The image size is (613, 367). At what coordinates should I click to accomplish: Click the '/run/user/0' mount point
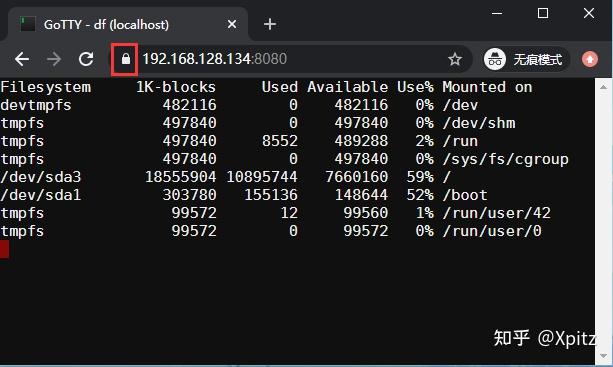[x=492, y=231]
